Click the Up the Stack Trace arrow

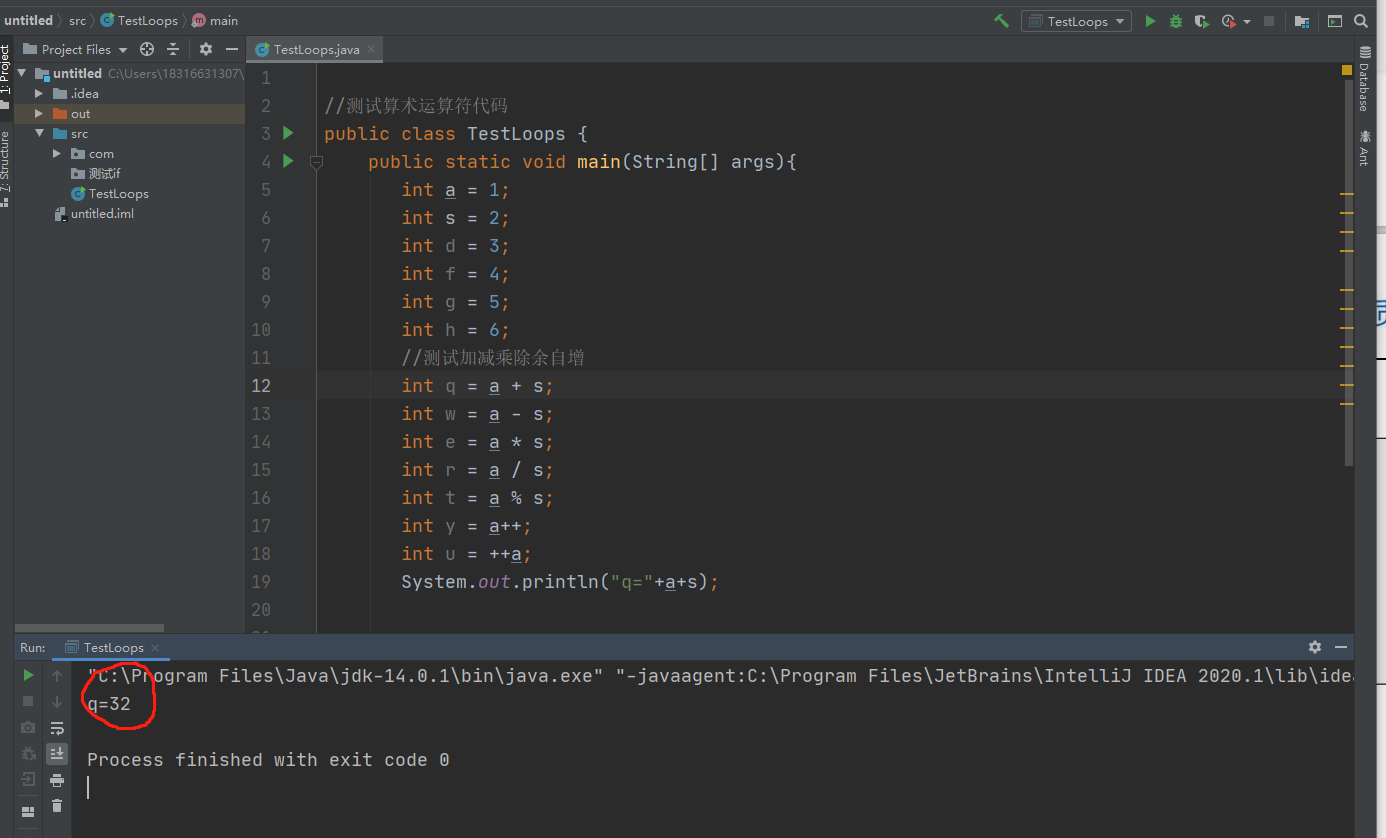pyautogui.click(x=57, y=676)
